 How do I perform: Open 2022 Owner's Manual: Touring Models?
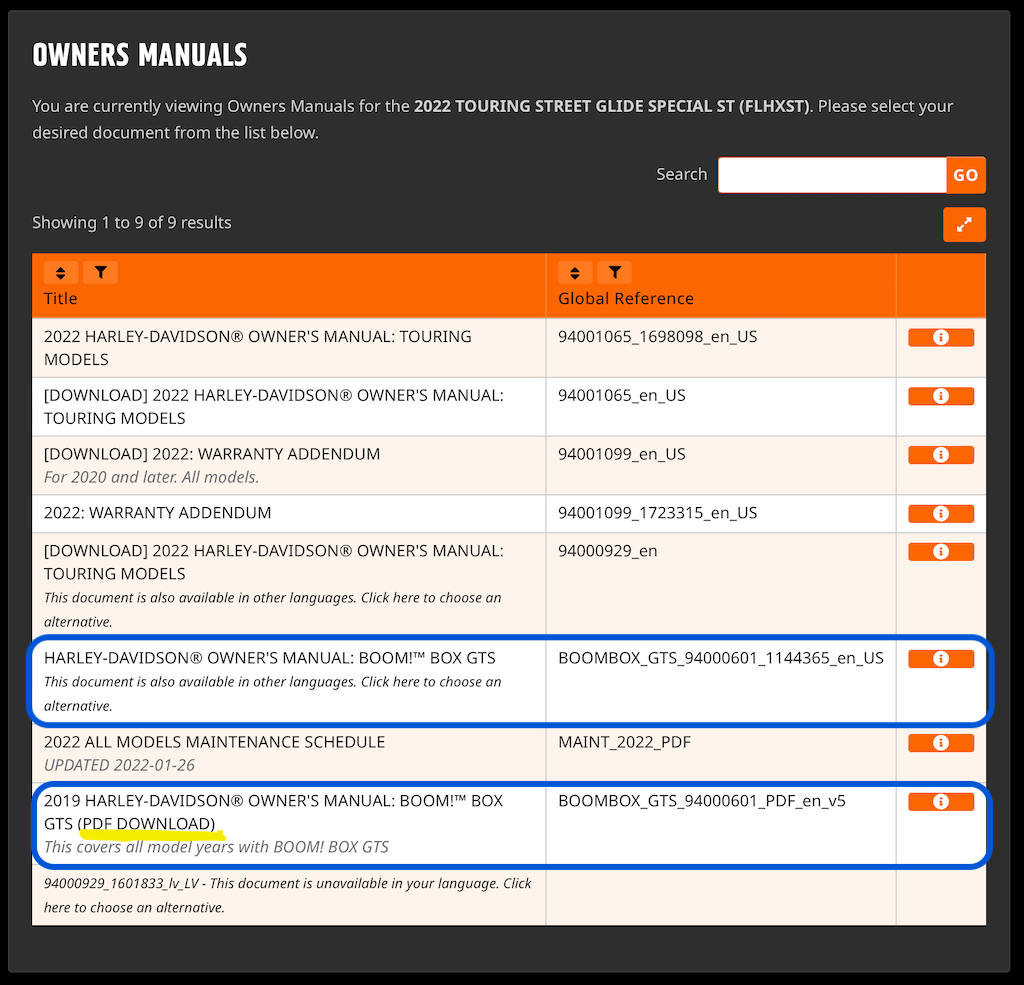point(257,348)
